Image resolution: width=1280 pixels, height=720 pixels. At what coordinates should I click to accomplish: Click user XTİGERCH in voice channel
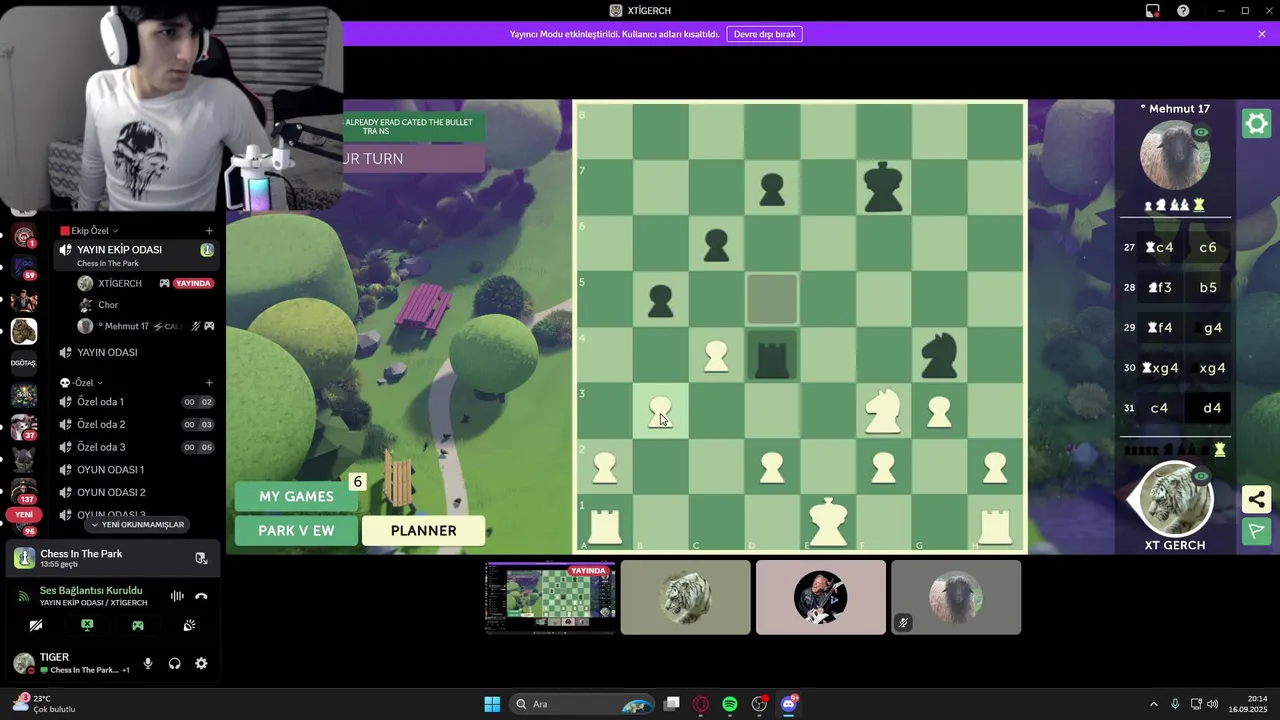(x=119, y=283)
